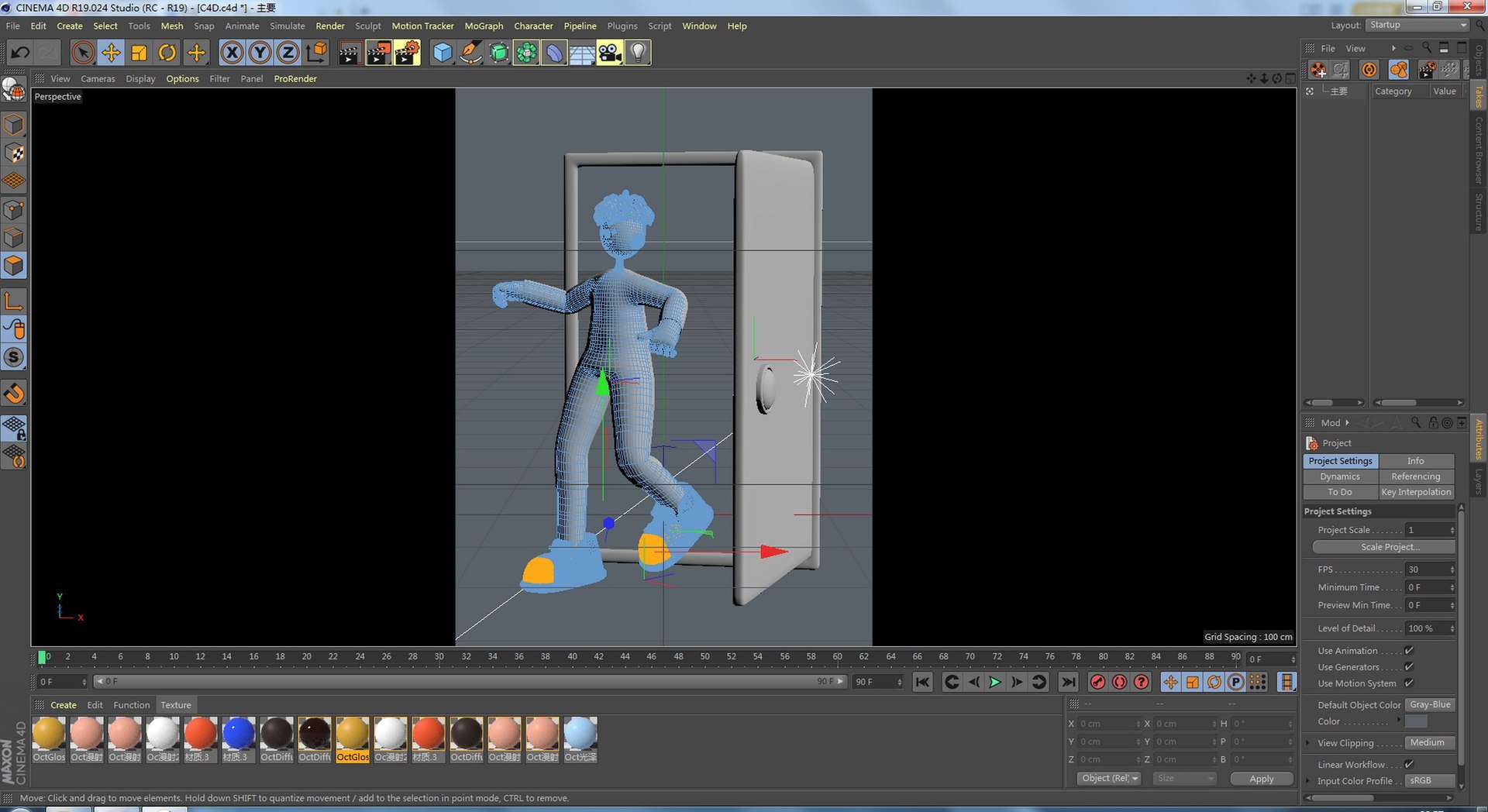
Task: Click the FPS value field
Action: tap(1430, 569)
